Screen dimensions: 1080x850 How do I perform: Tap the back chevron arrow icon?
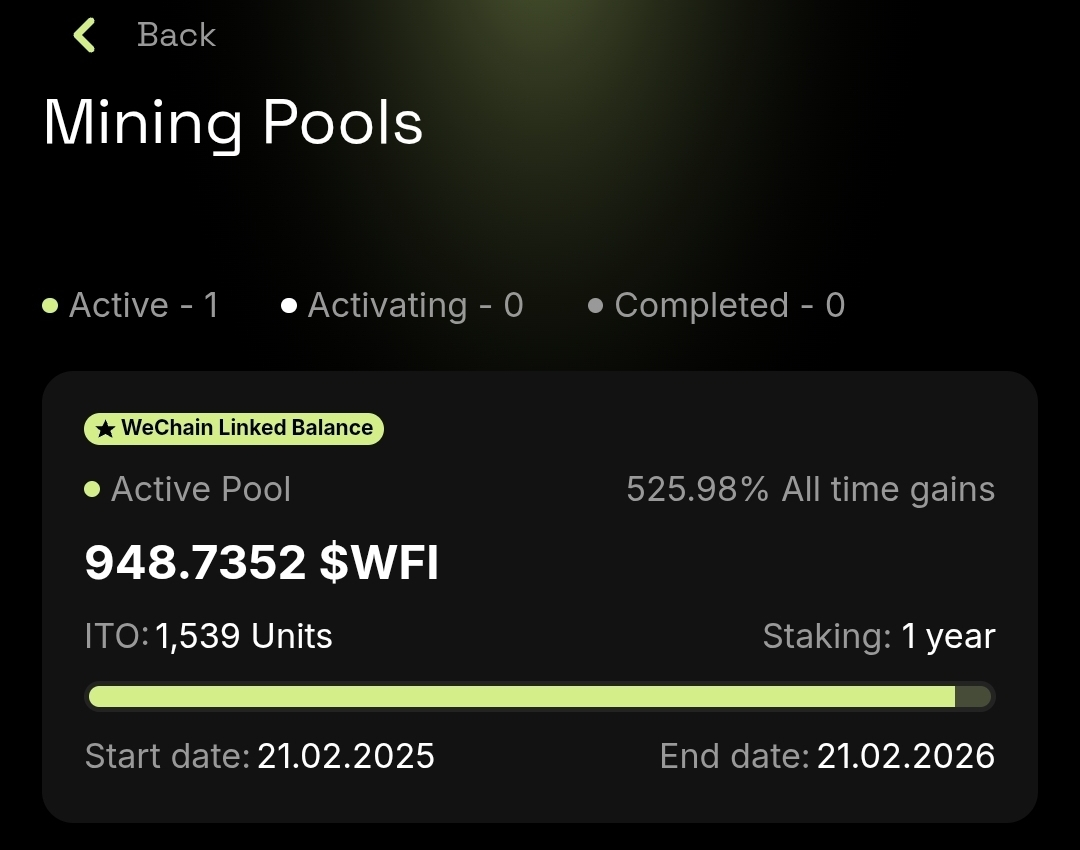click(84, 35)
